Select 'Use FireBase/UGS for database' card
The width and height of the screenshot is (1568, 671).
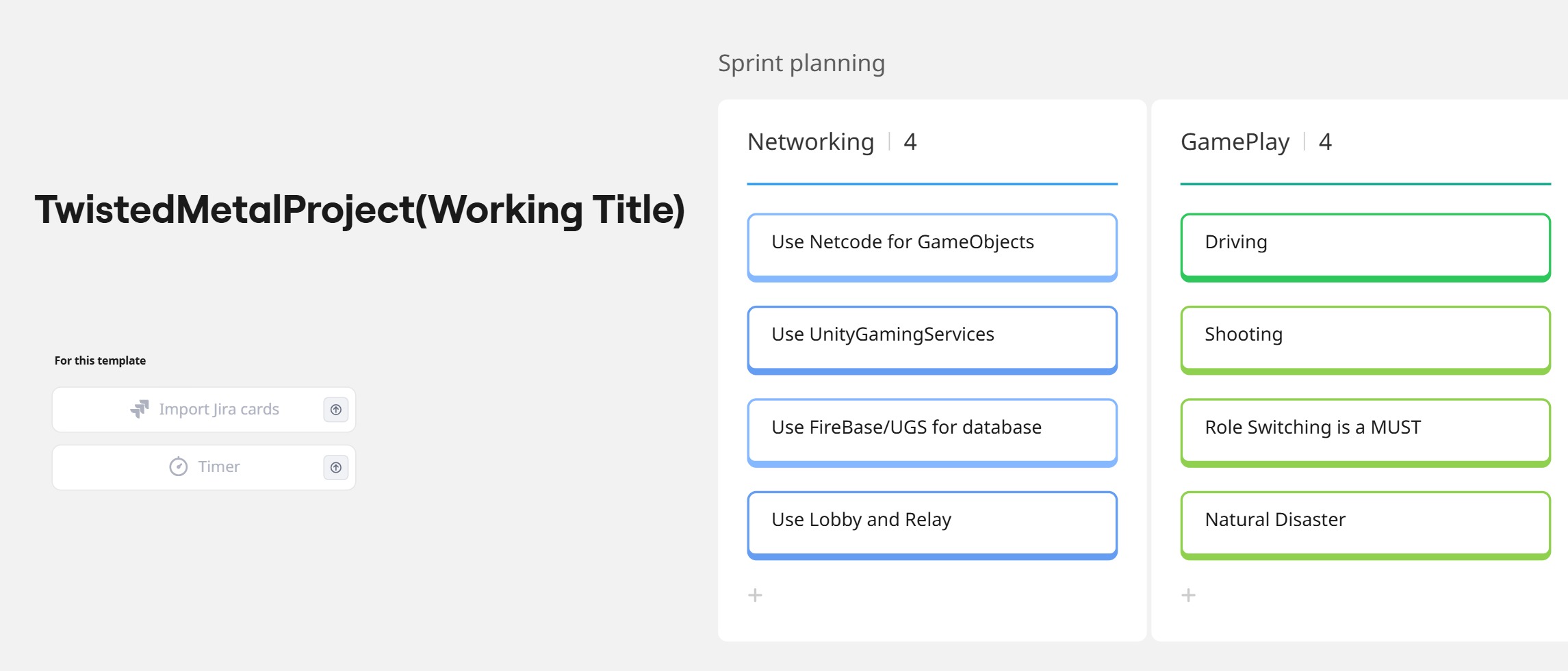click(932, 433)
